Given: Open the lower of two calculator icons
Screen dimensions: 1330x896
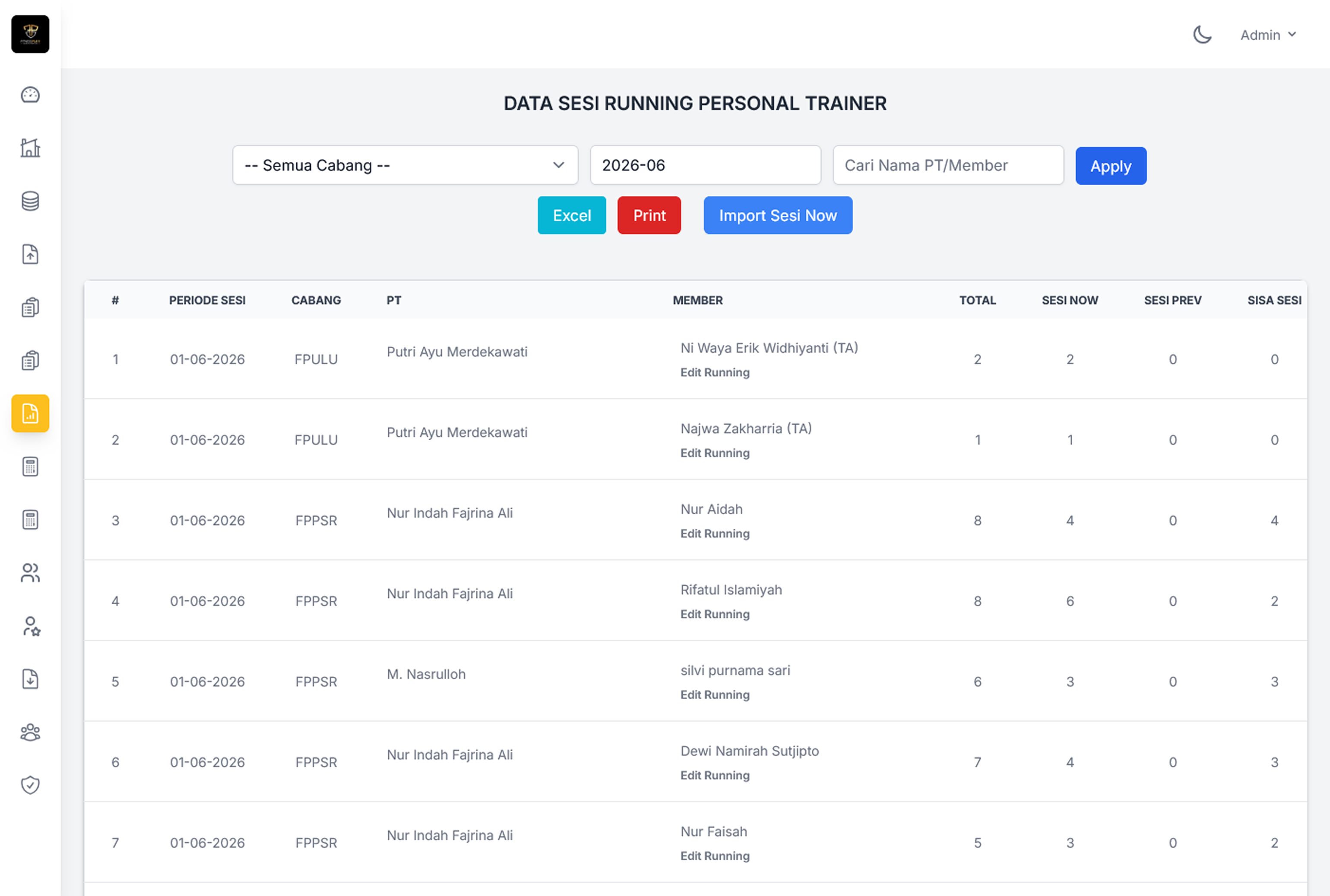Looking at the screenshot, I should [30, 520].
